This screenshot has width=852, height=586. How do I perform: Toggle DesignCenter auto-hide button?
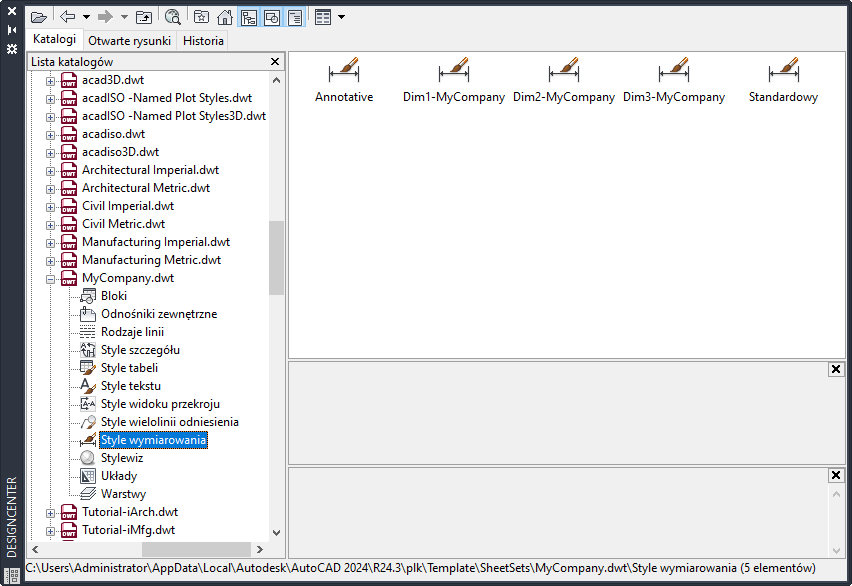11,30
